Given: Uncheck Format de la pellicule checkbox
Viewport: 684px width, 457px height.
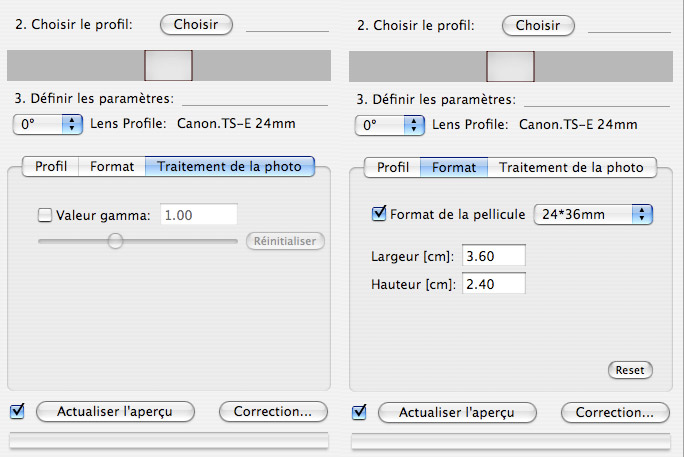Looking at the screenshot, I should pyautogui.click(x=379, y=213).
